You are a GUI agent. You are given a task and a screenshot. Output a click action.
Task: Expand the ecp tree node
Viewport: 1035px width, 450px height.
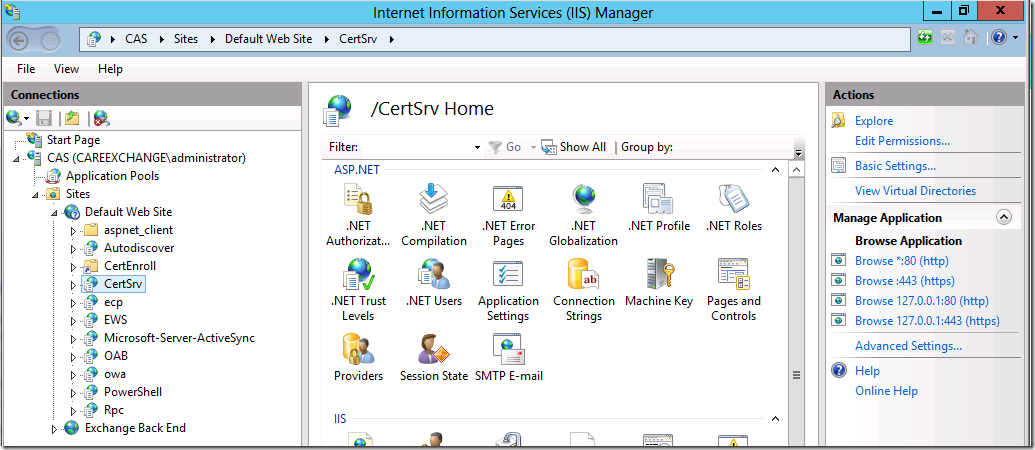(73, 302)
